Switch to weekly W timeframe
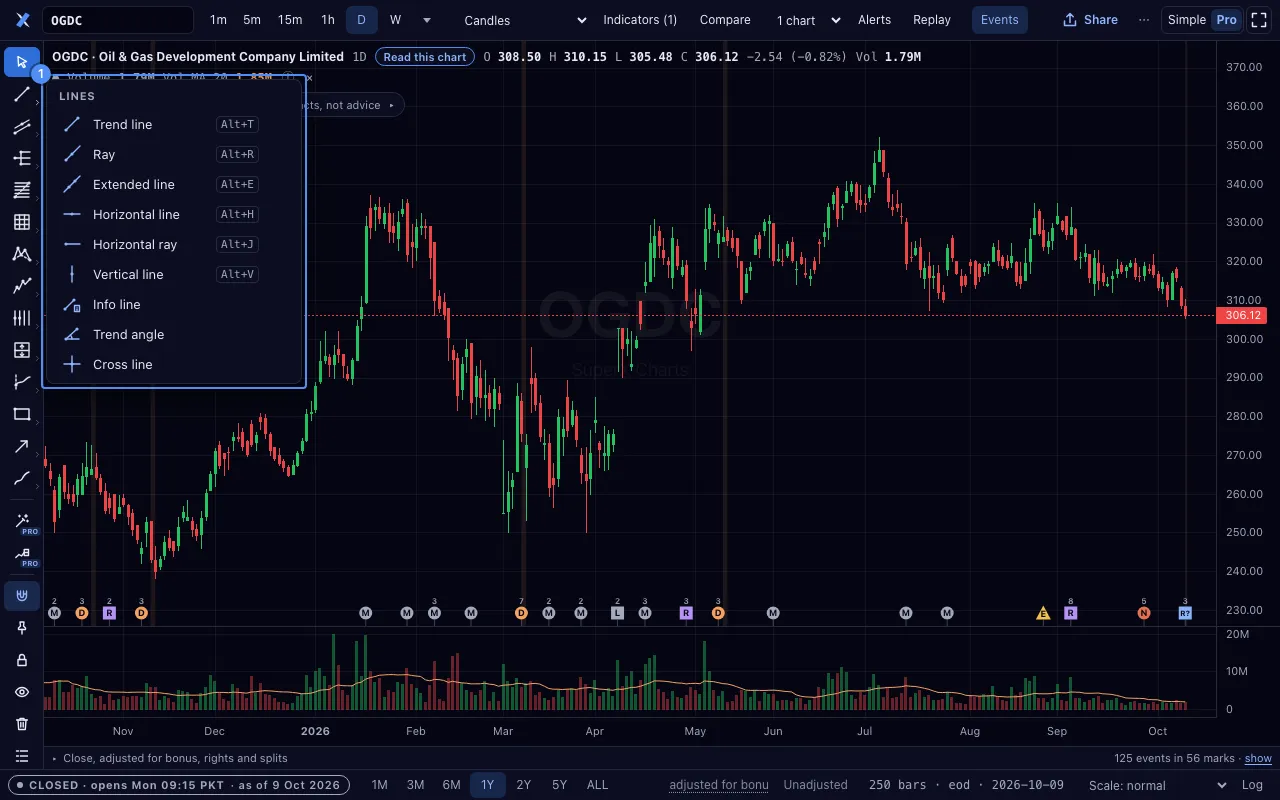 tap(396, 20)
